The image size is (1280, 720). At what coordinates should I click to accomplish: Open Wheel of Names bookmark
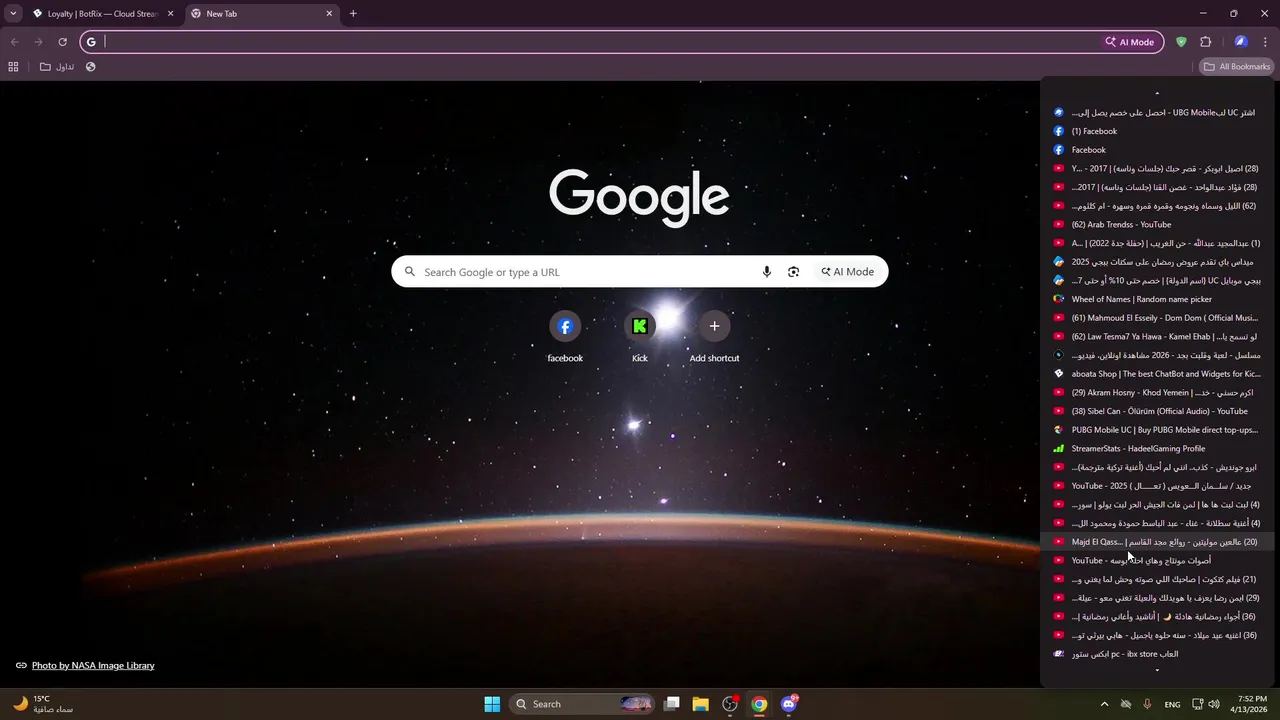(1157, 299)
